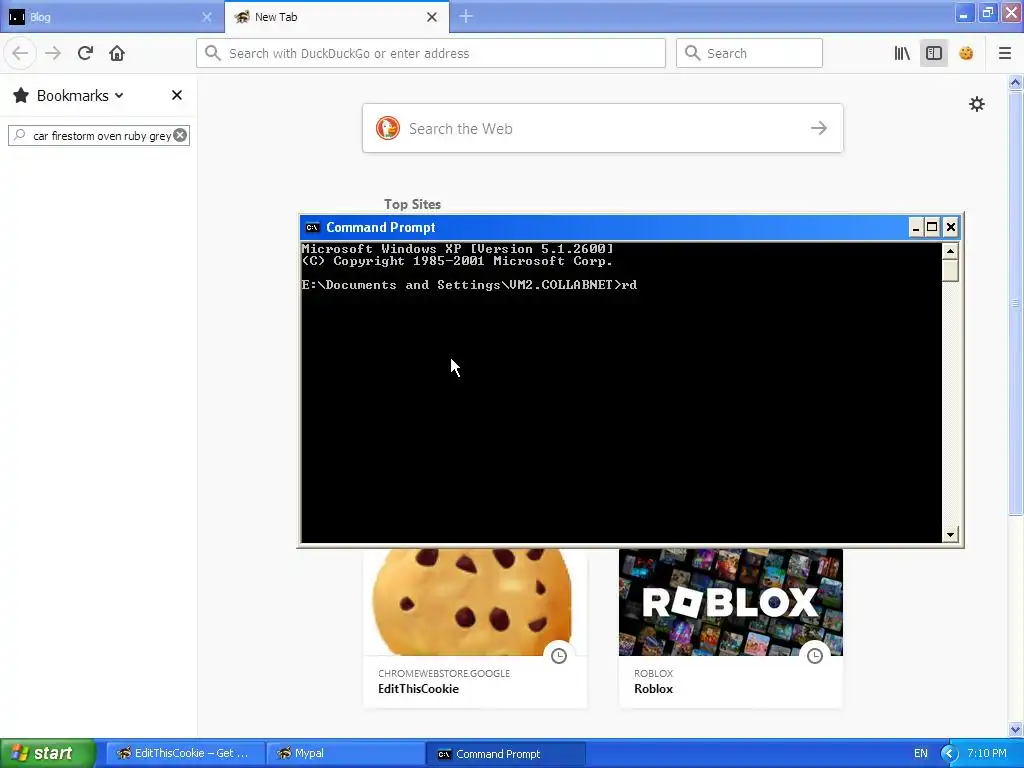
Task: Click the Command Prompt scrollbar thumb
Action: (950, 270)
